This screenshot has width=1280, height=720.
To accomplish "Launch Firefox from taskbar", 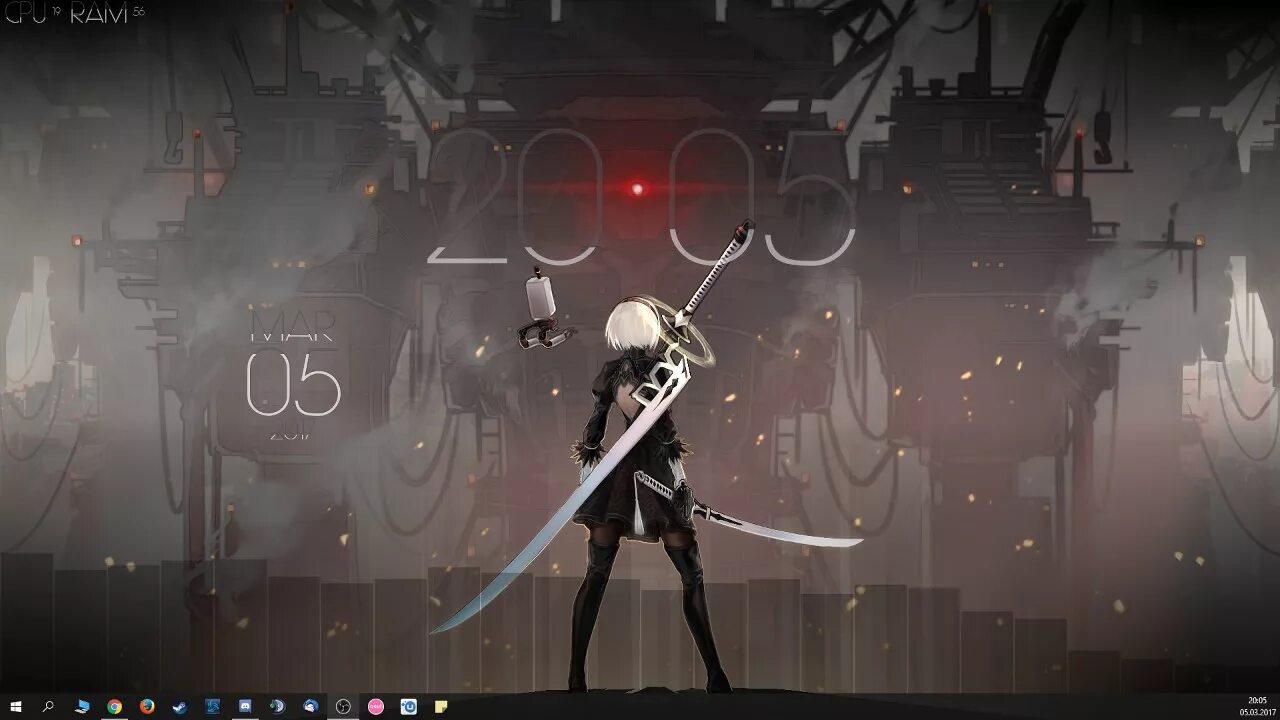I will click(147, 706).
